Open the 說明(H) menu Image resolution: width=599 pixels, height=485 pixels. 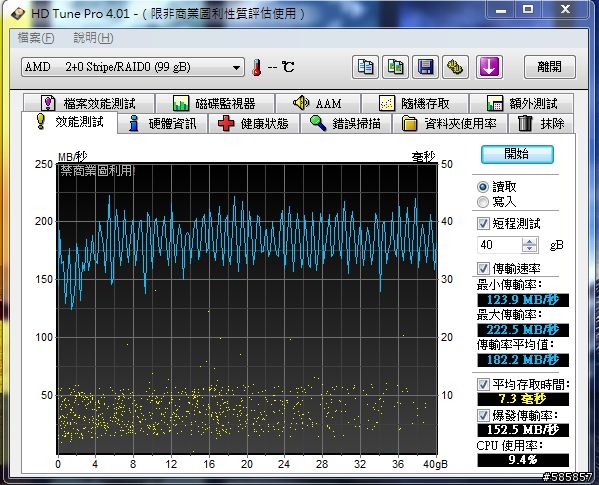[x=93, y=38]
